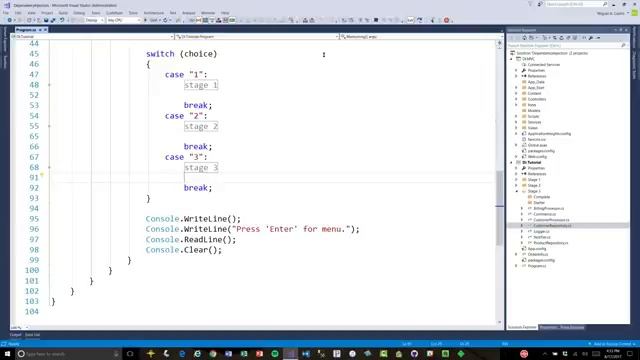Open the Output tab at the bottom
The width and height of the screenshot is (640, 360).
(16, 335)
